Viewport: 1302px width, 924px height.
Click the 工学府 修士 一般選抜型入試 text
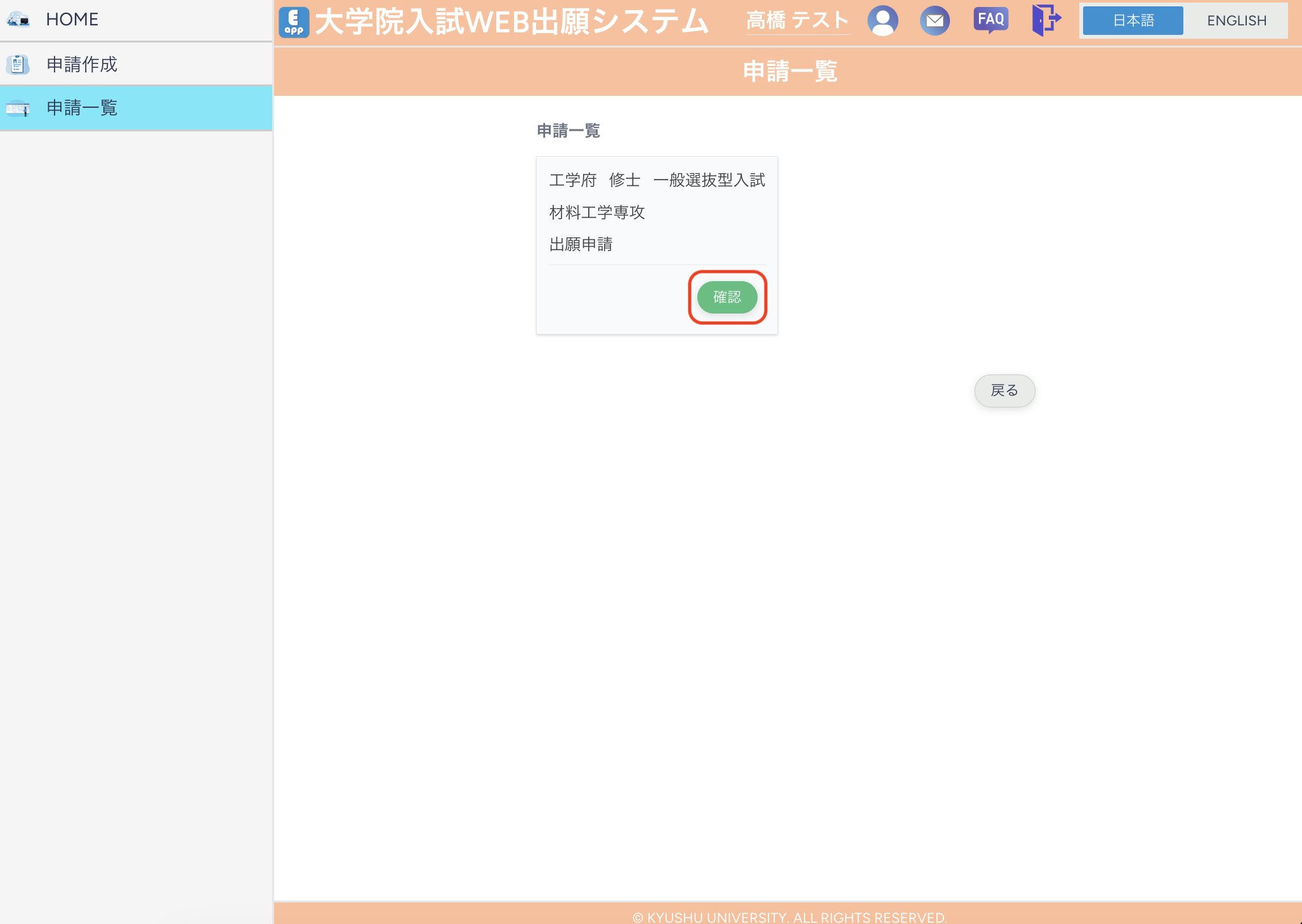(657, 180)
